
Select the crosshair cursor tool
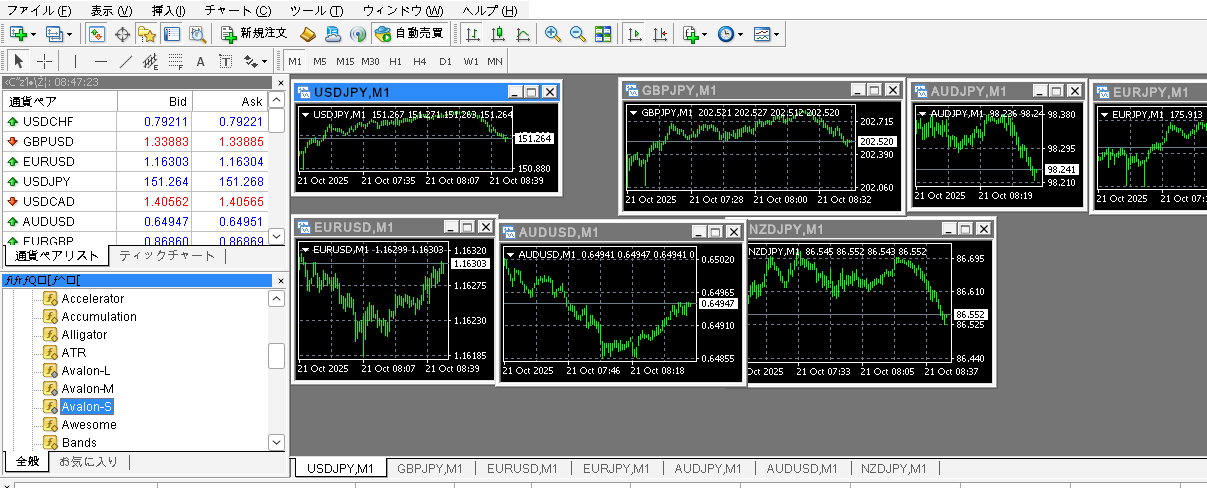tap(45, 61)
